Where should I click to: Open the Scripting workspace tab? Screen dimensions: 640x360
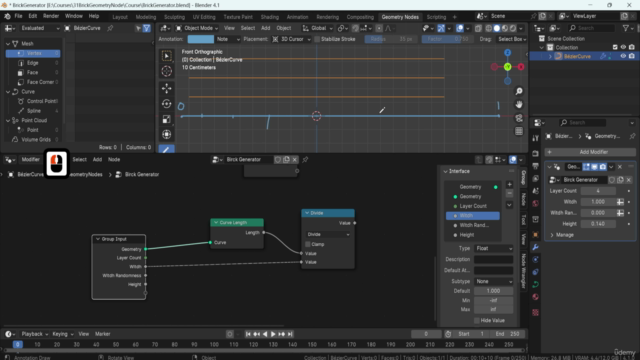436,17
